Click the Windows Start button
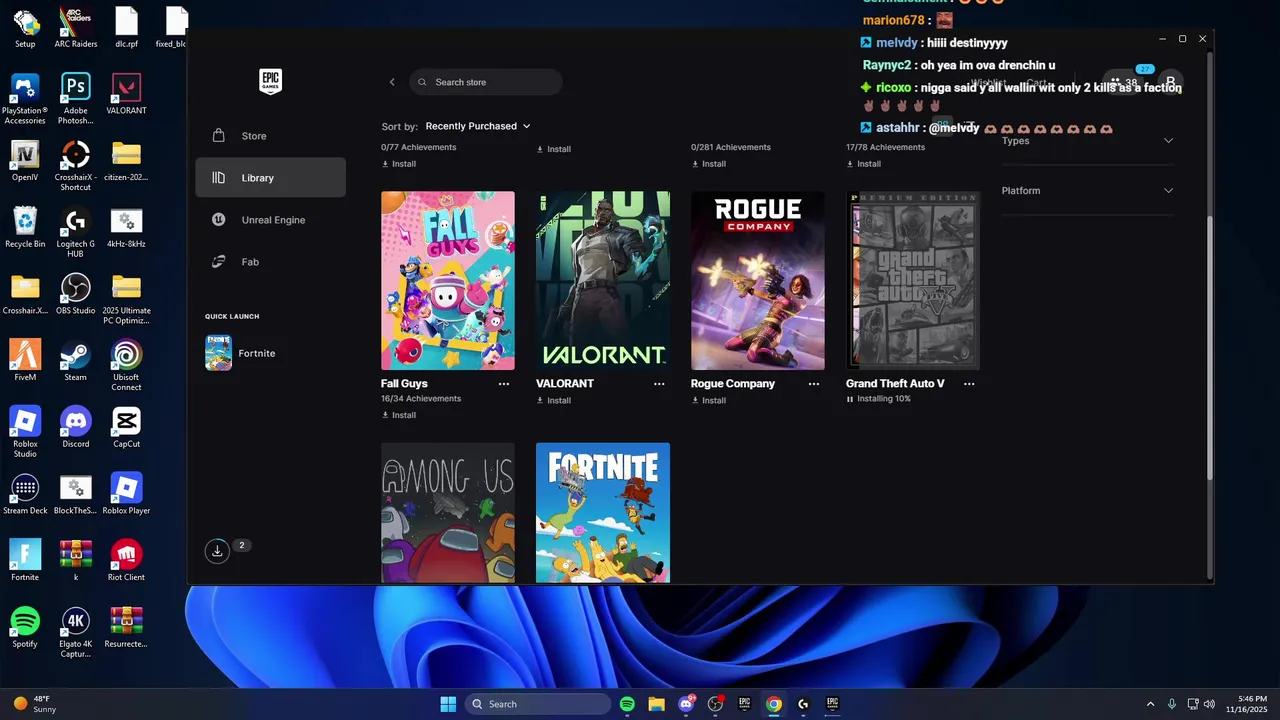The width and height of the screenshot is (1280, 720). 448,704
